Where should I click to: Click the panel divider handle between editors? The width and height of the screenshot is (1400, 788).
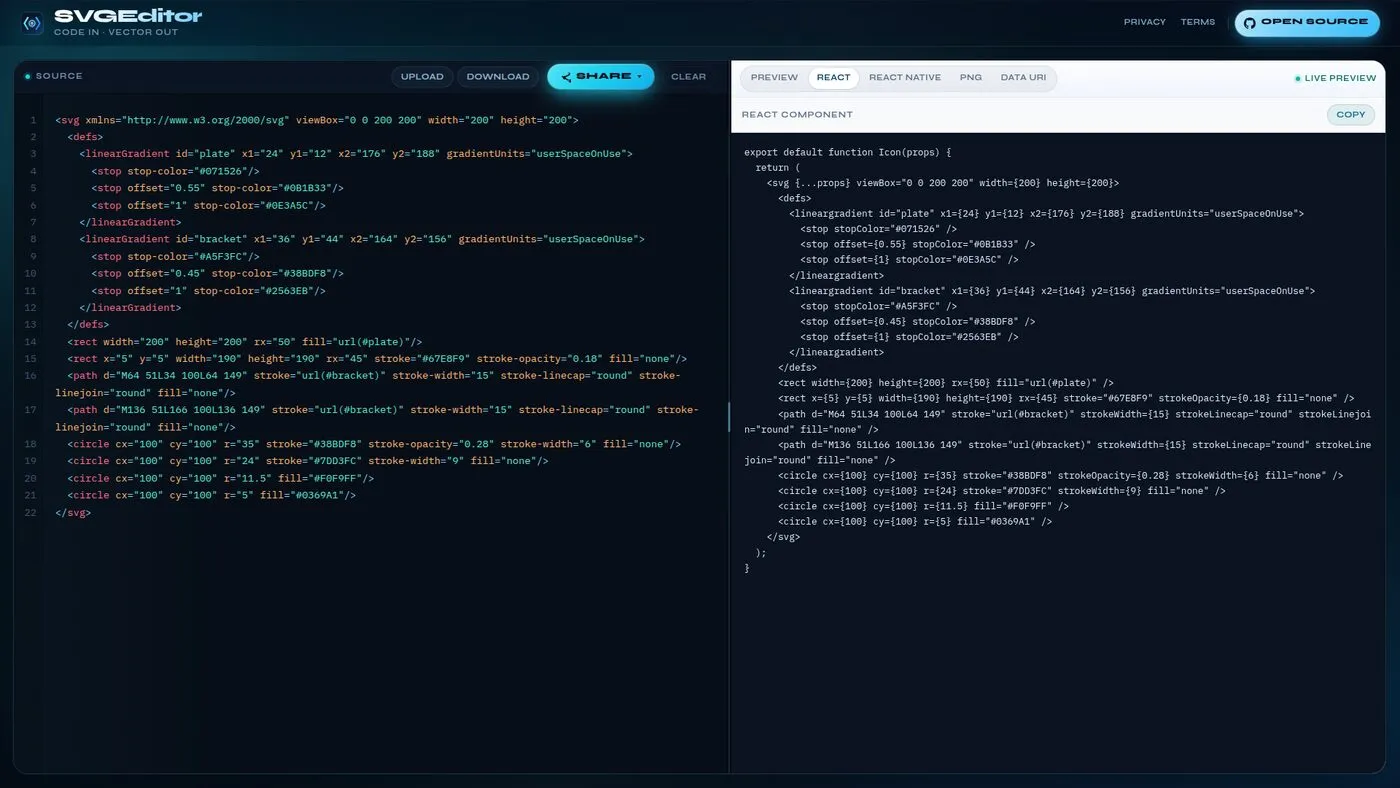(x=729, y=417)
